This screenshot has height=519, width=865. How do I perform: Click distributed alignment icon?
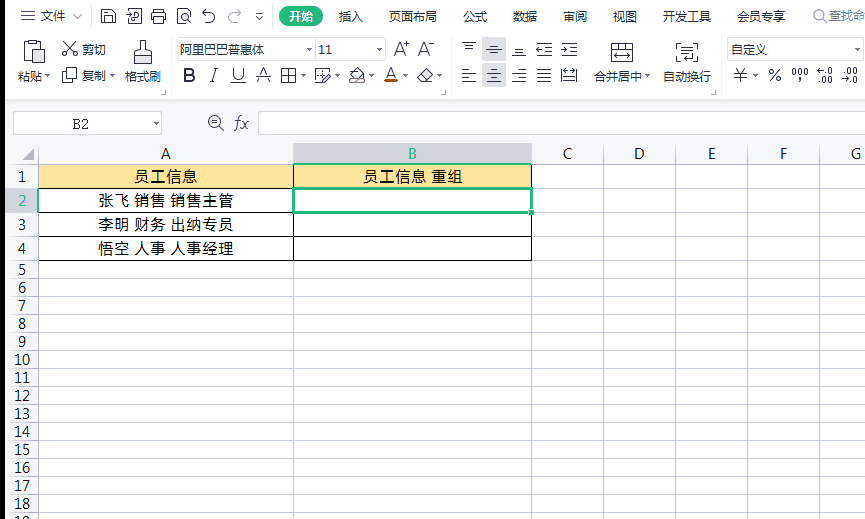tap(569, 75)
